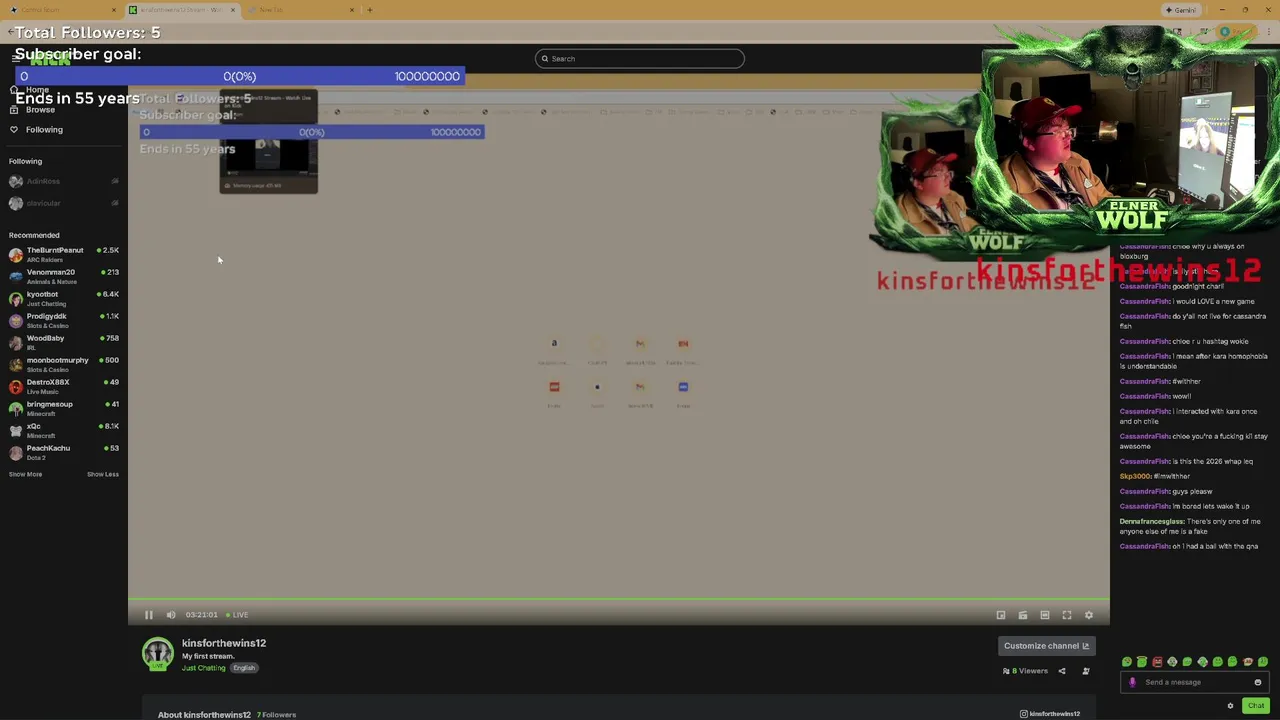Click 8 Viewers count under the player

point(1025,671)
